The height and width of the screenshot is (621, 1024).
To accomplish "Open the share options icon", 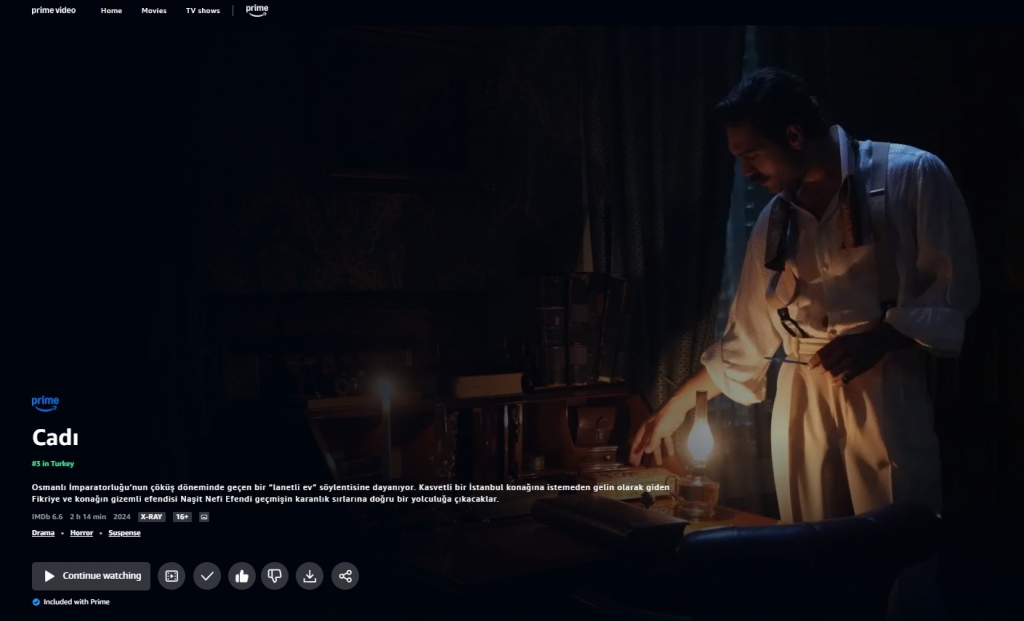I will (344, 576).
